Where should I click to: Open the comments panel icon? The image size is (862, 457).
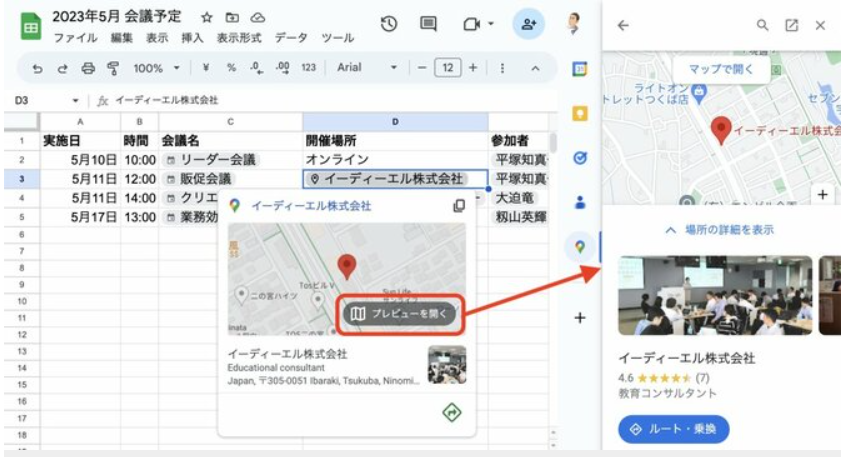tap(428, 24)
